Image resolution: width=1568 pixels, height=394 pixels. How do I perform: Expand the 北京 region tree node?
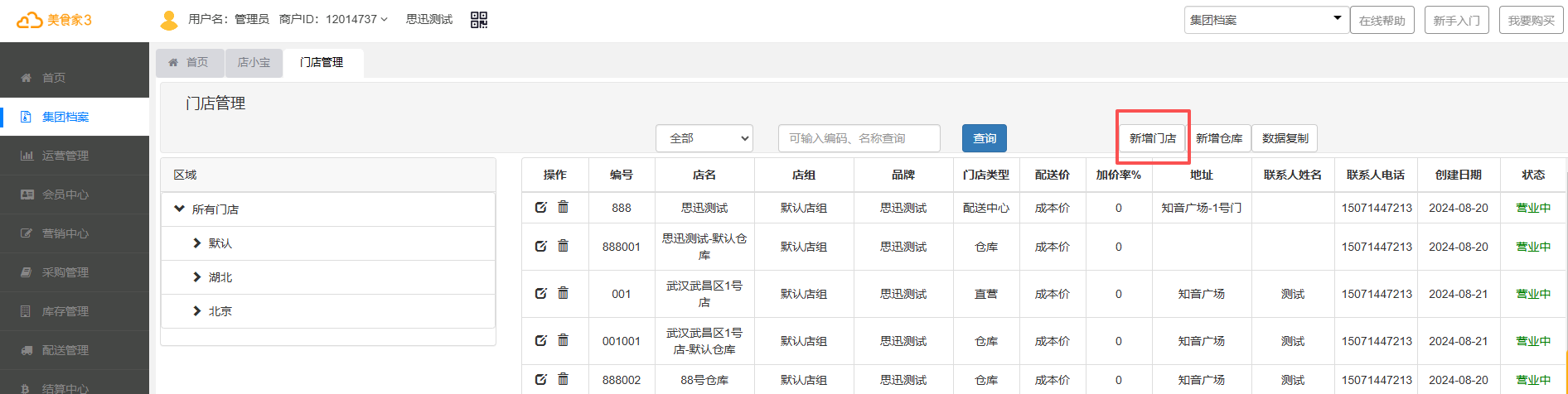pos(197,311)
